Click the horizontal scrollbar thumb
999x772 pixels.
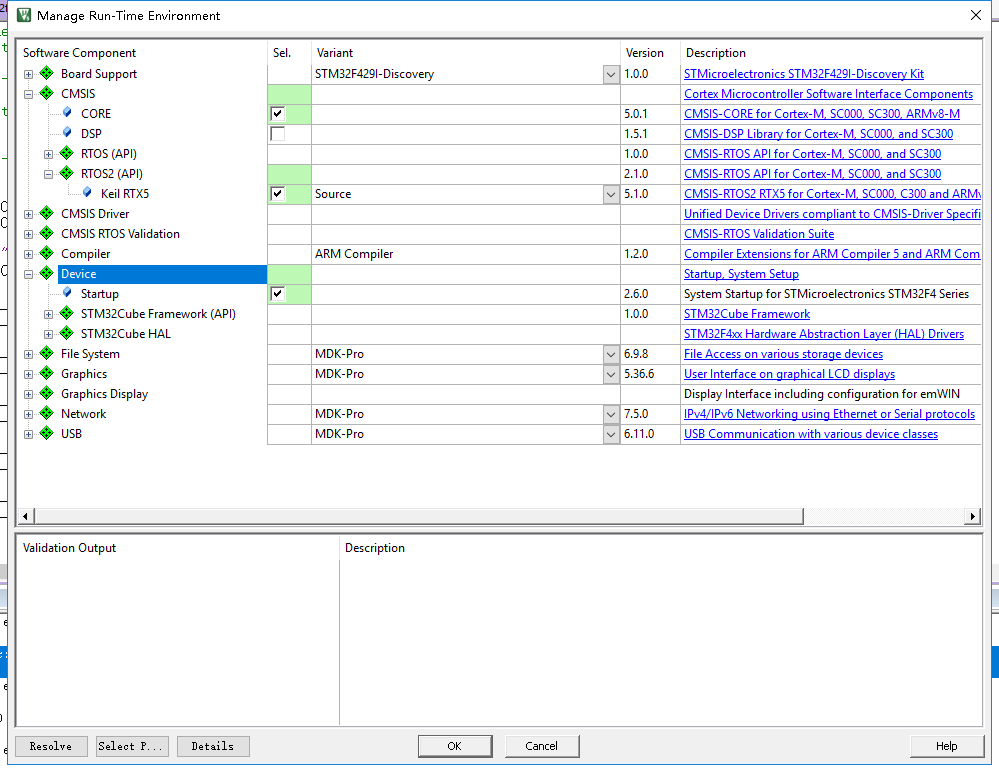click(419, 516)
